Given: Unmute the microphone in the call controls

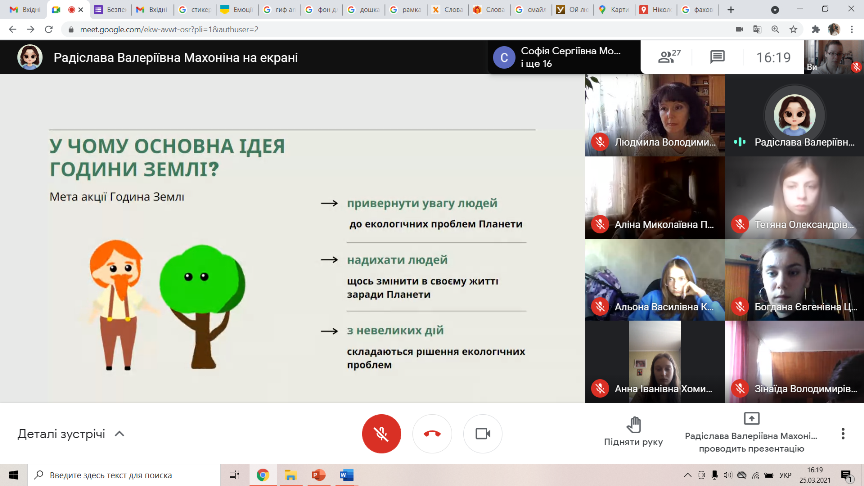Looking at the screenshot, I should pos(381,434).
